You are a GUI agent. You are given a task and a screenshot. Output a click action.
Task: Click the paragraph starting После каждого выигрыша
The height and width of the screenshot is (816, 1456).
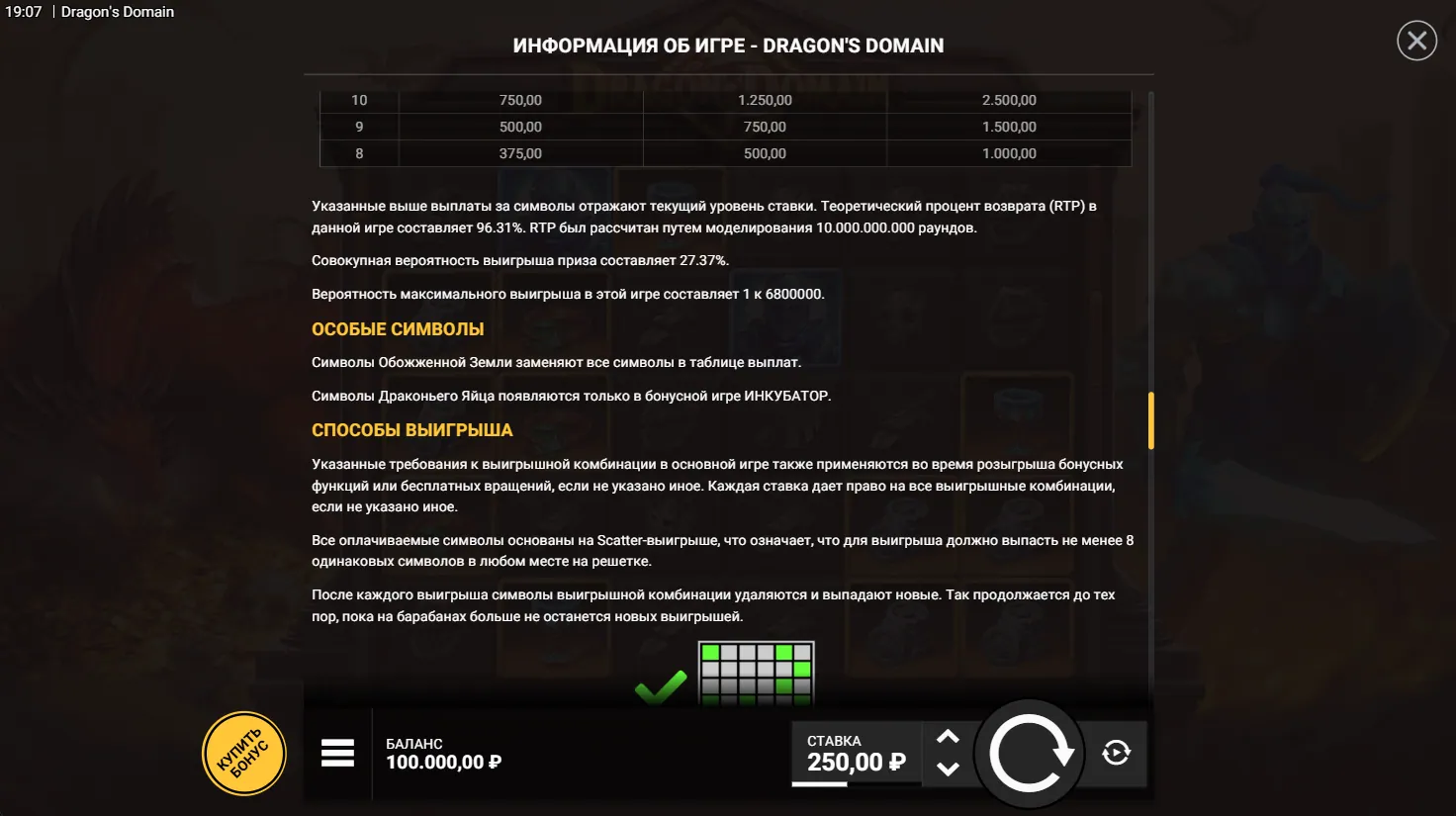[x=713, y=605]
